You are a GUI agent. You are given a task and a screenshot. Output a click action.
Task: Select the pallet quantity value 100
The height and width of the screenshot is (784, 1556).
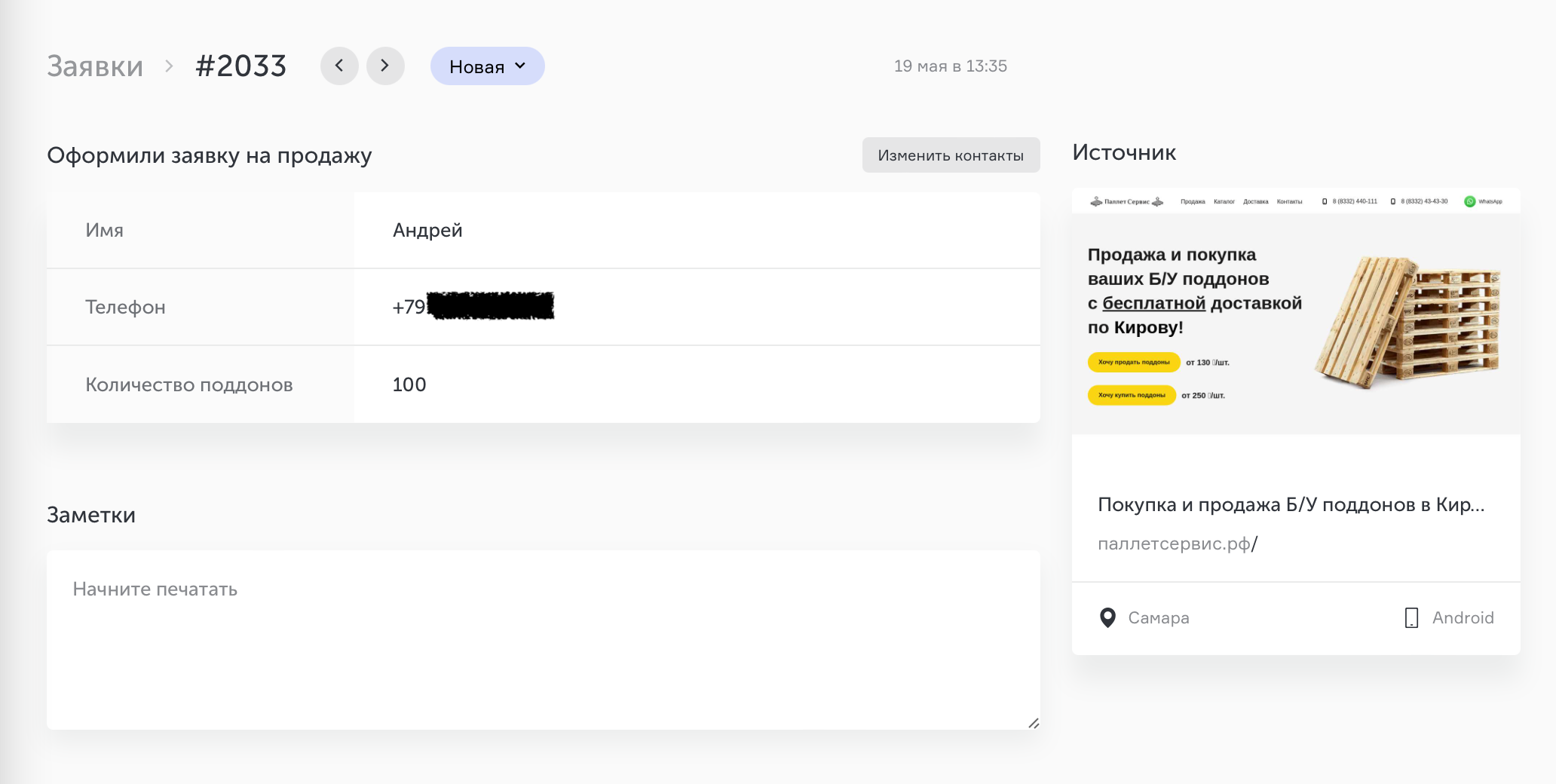click(409, 384)
